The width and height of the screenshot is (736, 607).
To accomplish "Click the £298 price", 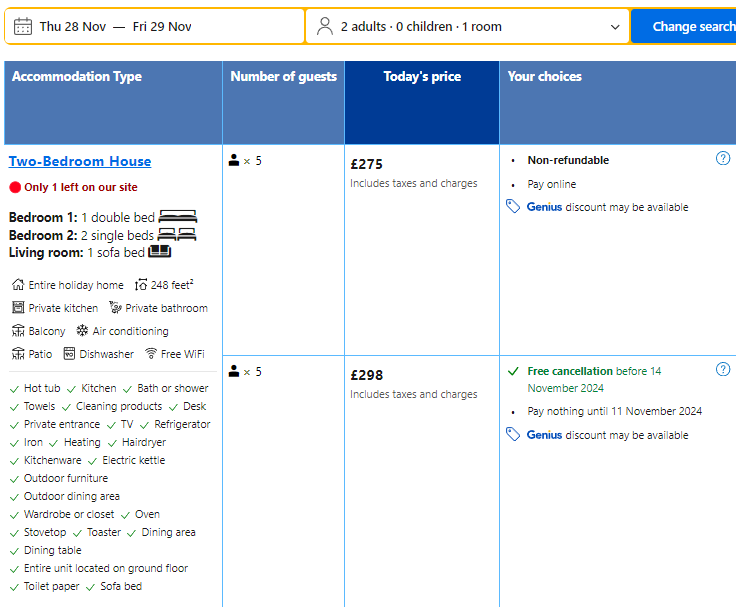I will pos(367,375).
